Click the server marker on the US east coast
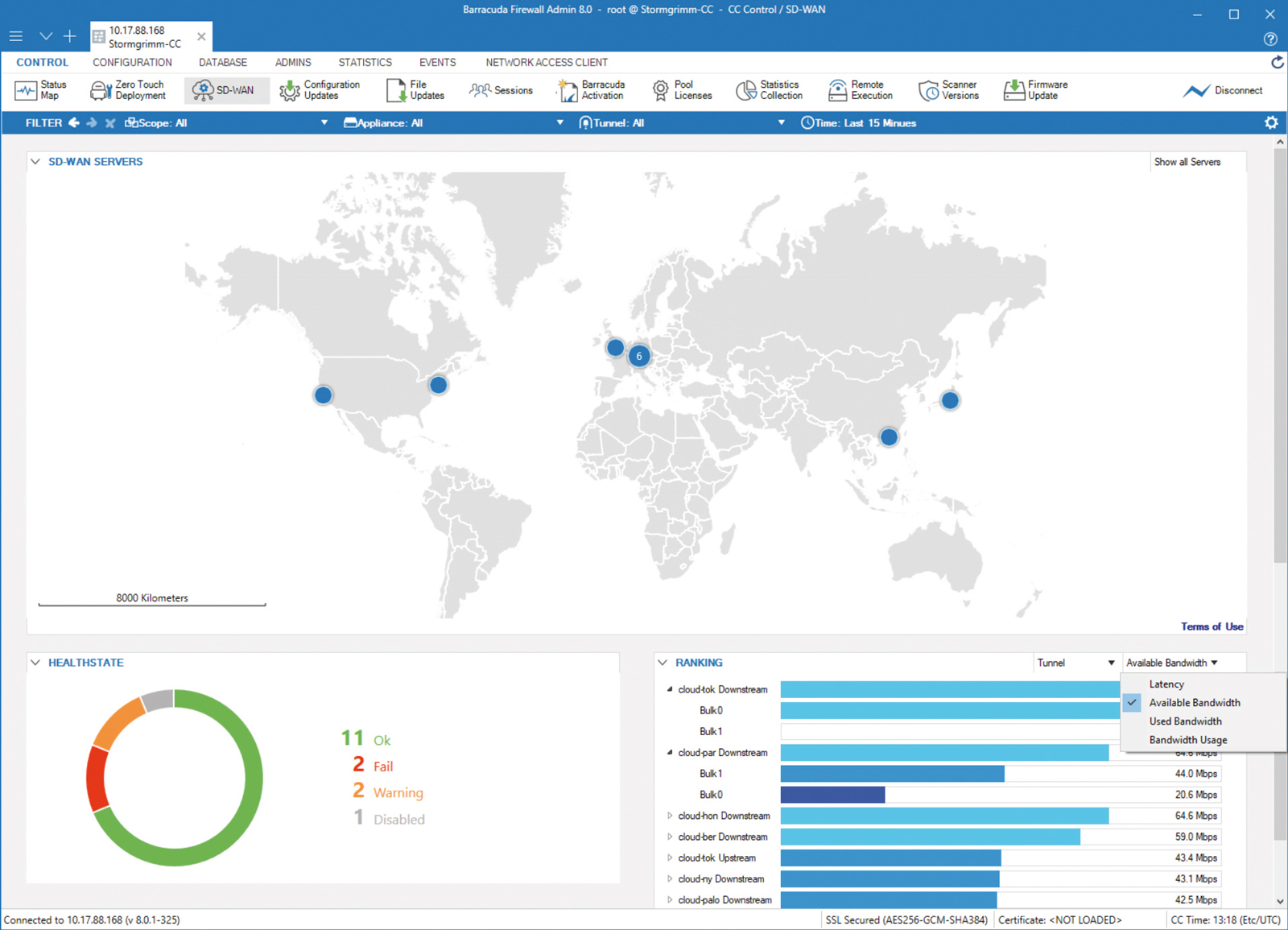The height and width of the screenshot is (930, 1288). [438, 385]
